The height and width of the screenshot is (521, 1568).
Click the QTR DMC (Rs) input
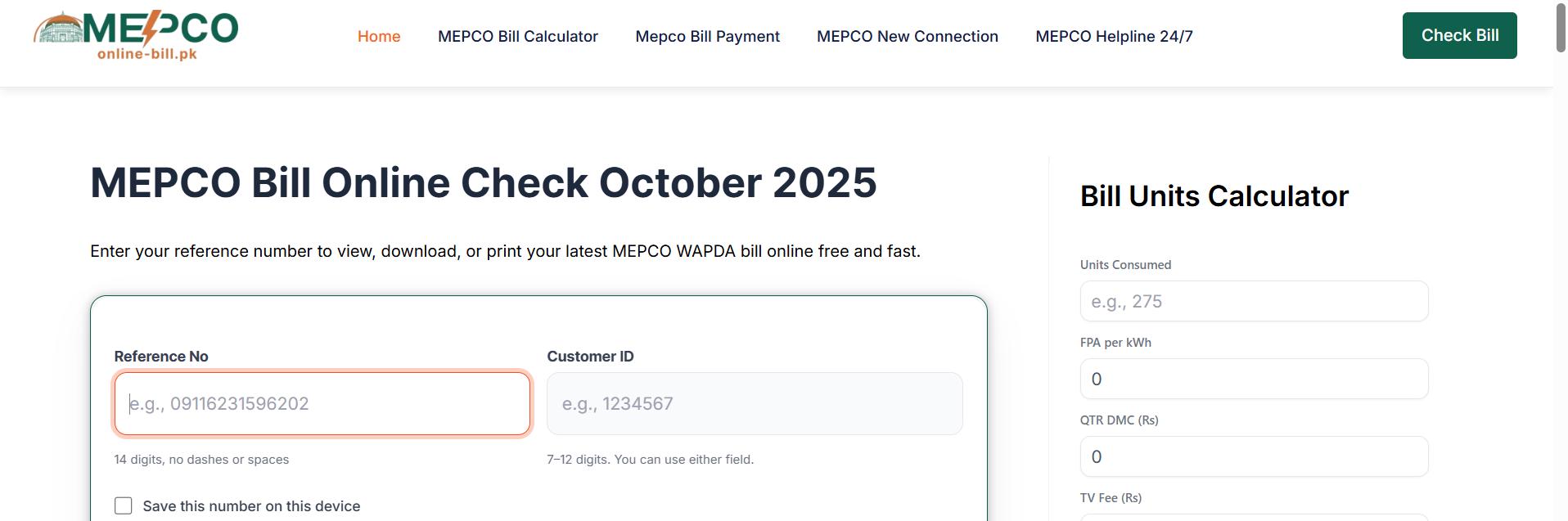(1254, 457)
